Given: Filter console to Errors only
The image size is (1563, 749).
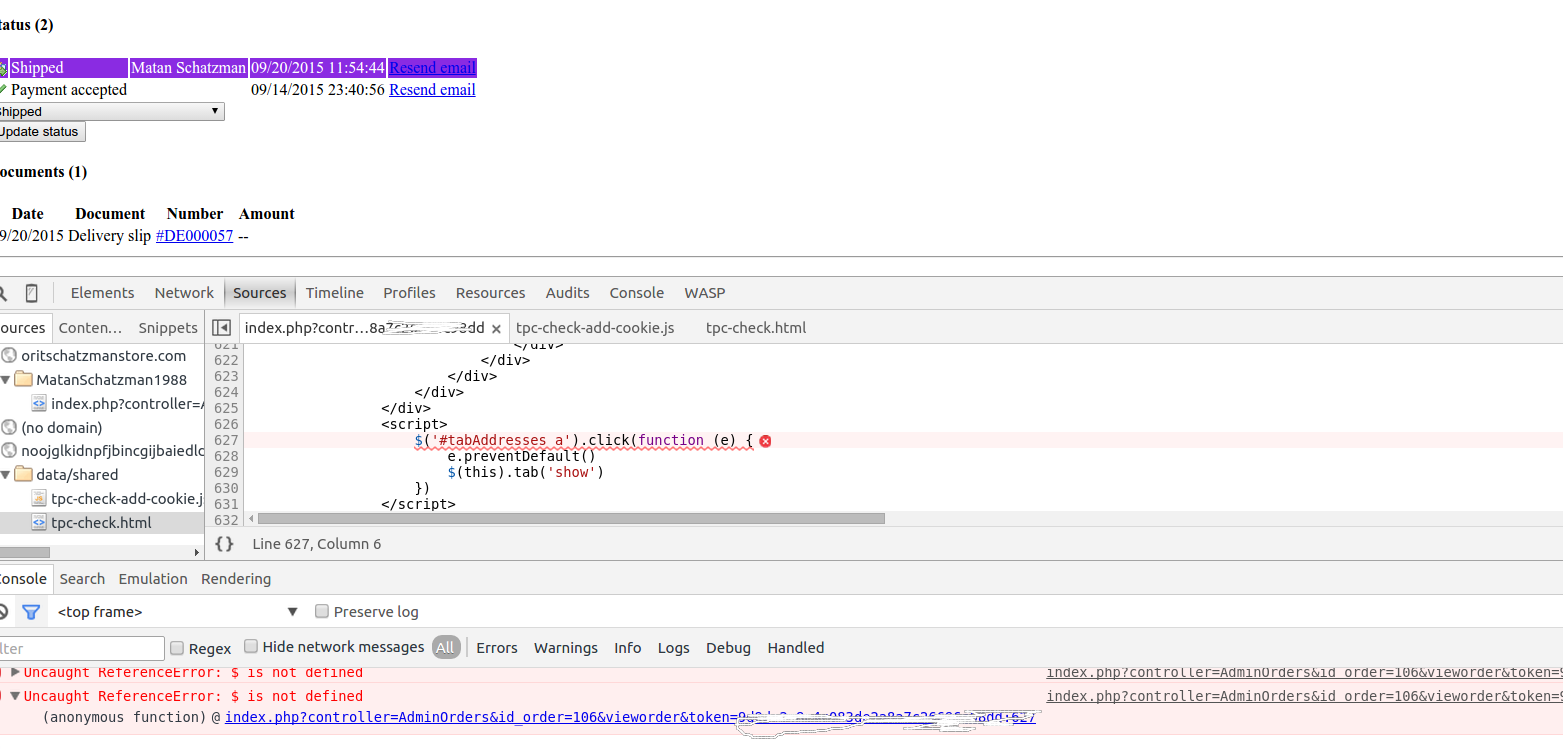Looking at the screenshot, I should click(497, 648).
